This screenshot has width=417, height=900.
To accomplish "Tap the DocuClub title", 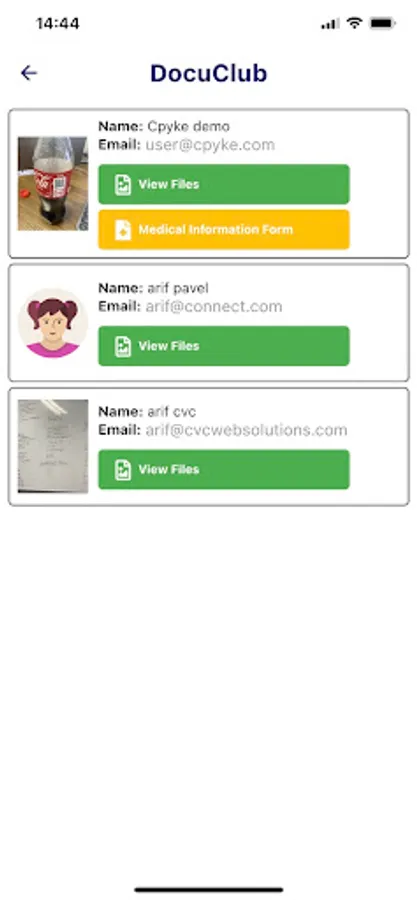I will (209, 73).
